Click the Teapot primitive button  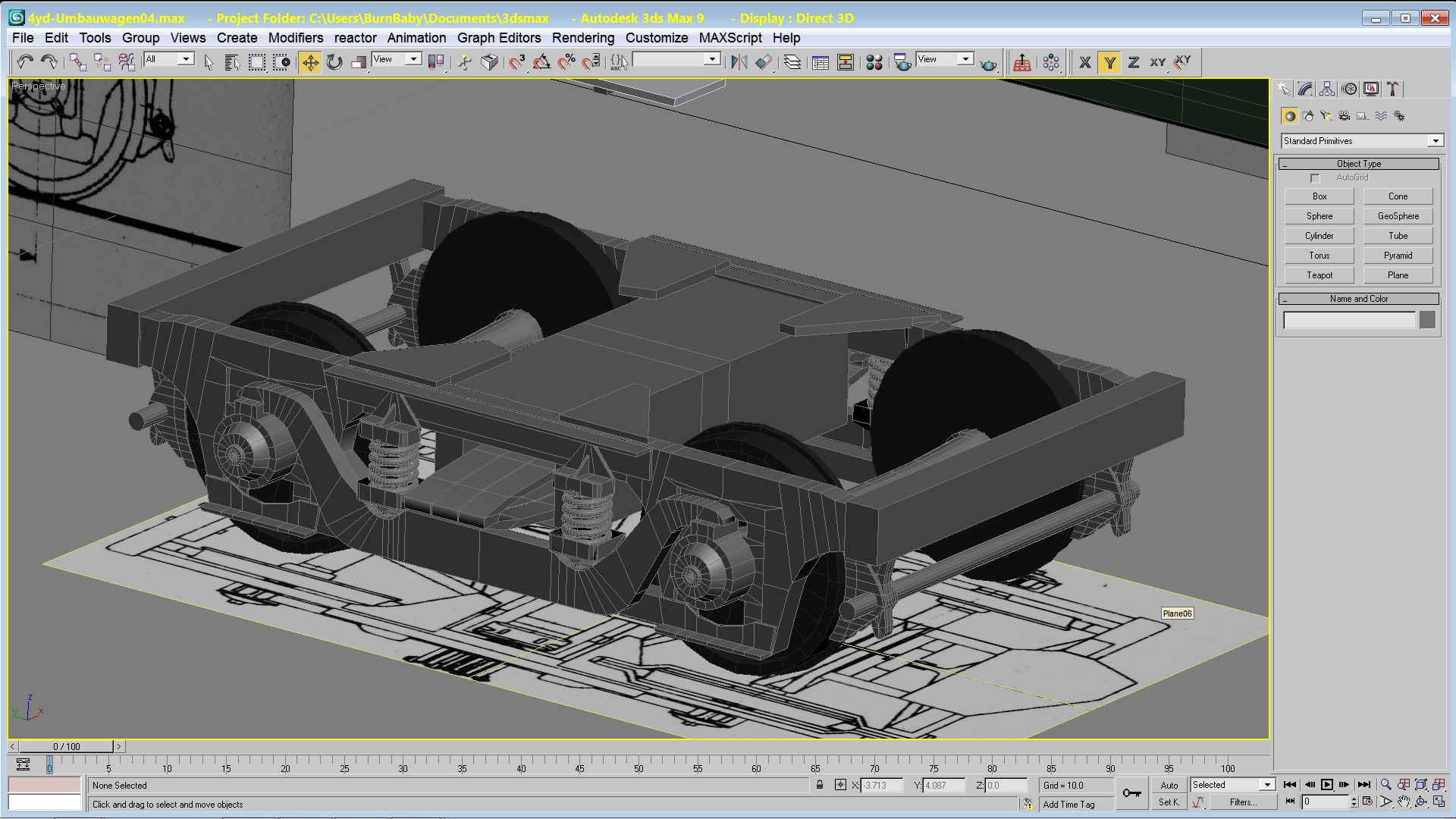[x=1319, y=275]
